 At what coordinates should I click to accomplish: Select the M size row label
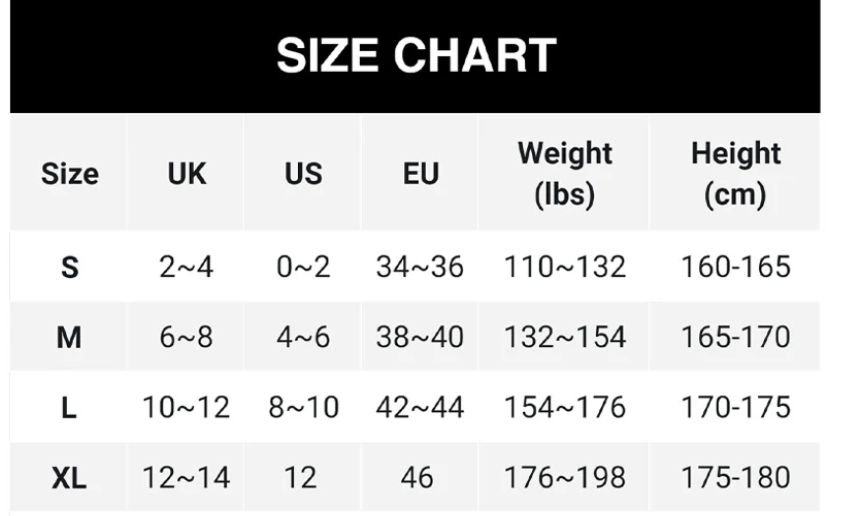click(69, 338)
